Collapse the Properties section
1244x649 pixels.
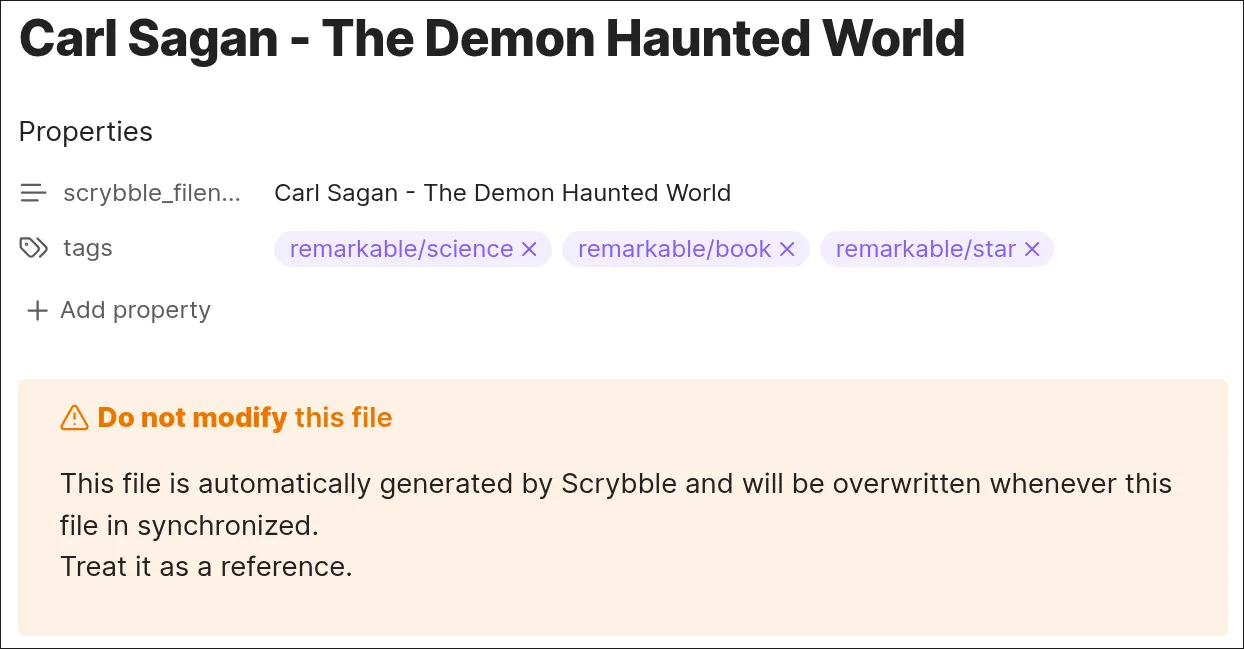[x=85, y=131]
